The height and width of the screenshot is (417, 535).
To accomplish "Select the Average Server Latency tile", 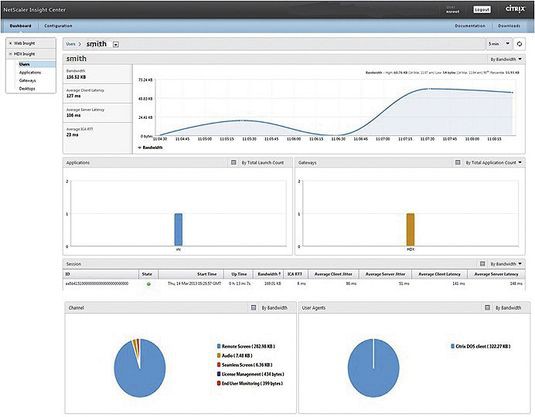I will (98, 113).
